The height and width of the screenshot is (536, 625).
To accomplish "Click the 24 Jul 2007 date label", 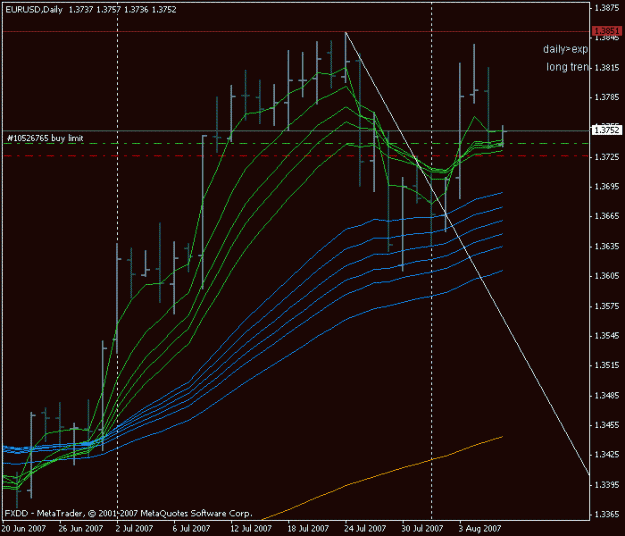I will point(365,529).
